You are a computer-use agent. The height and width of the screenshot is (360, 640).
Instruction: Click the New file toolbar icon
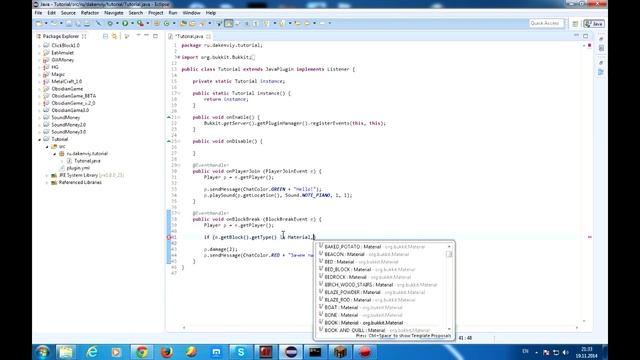coord(39,24)
